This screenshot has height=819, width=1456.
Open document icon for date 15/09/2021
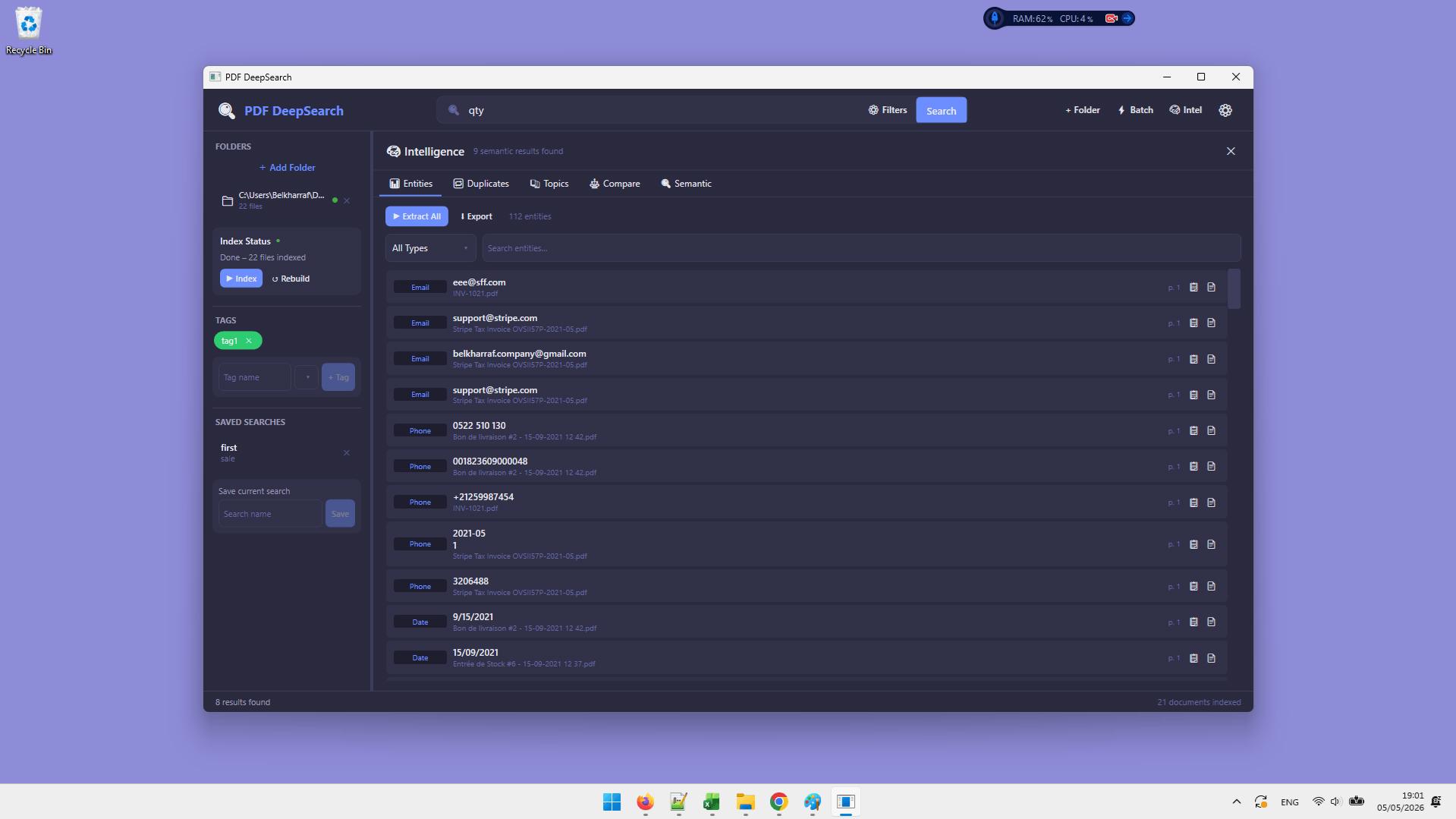click(1211, 658)
